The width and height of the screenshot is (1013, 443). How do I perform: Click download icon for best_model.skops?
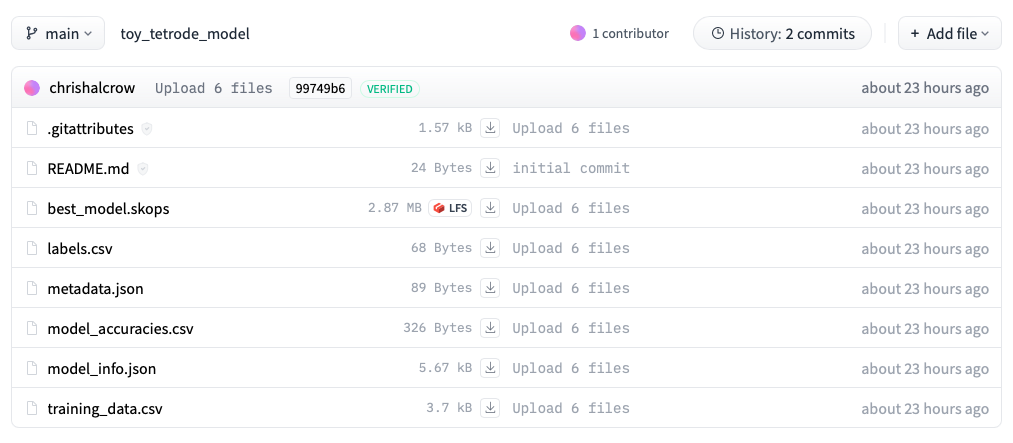[x=490, y=208]
